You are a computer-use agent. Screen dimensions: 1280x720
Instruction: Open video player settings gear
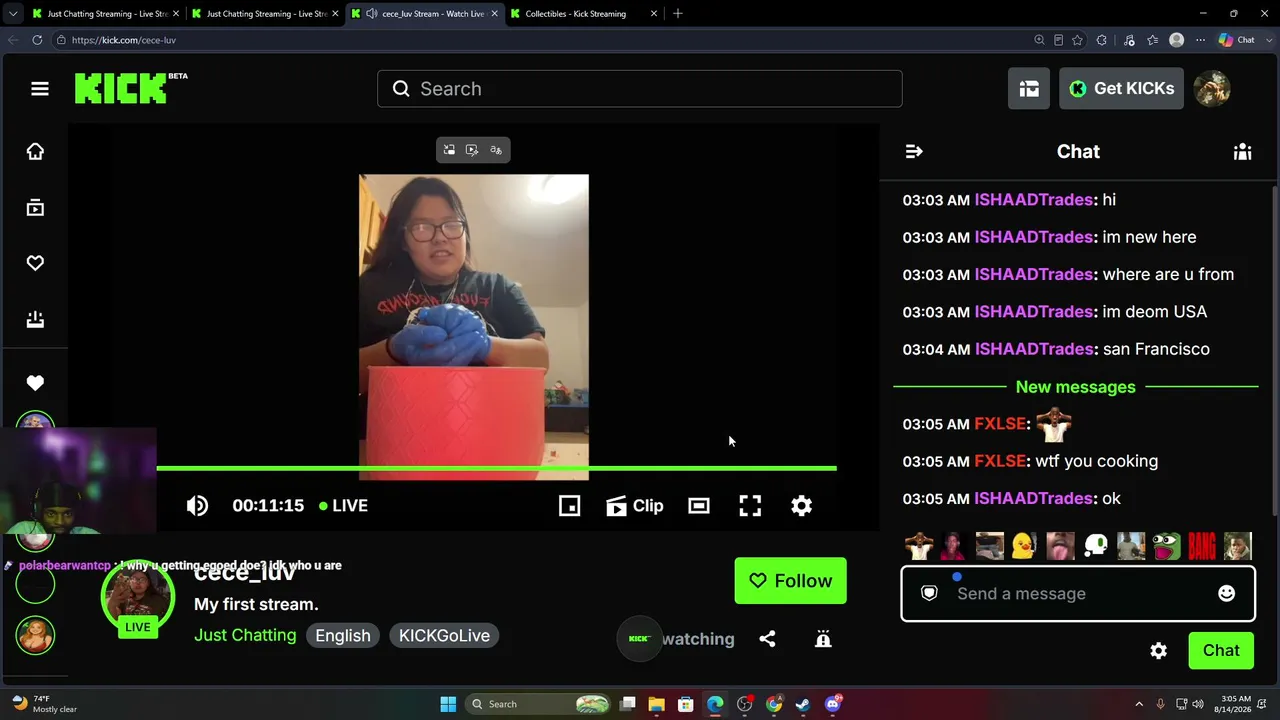[x=801, y=506]
